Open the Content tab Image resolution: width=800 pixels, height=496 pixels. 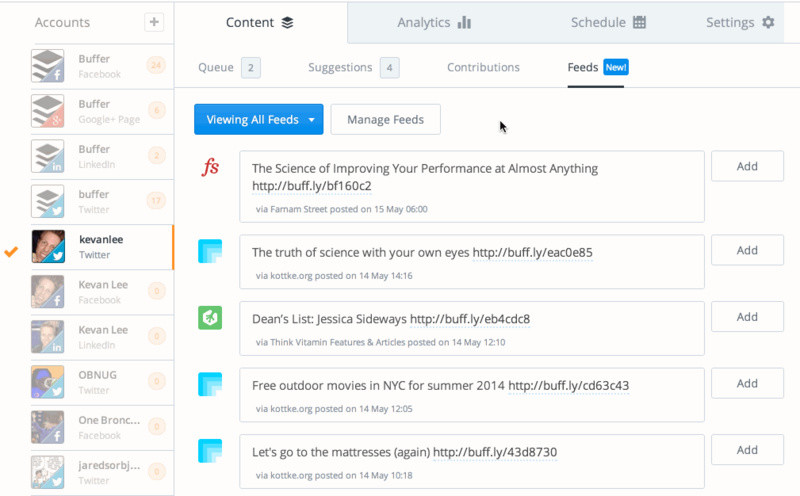259,22
